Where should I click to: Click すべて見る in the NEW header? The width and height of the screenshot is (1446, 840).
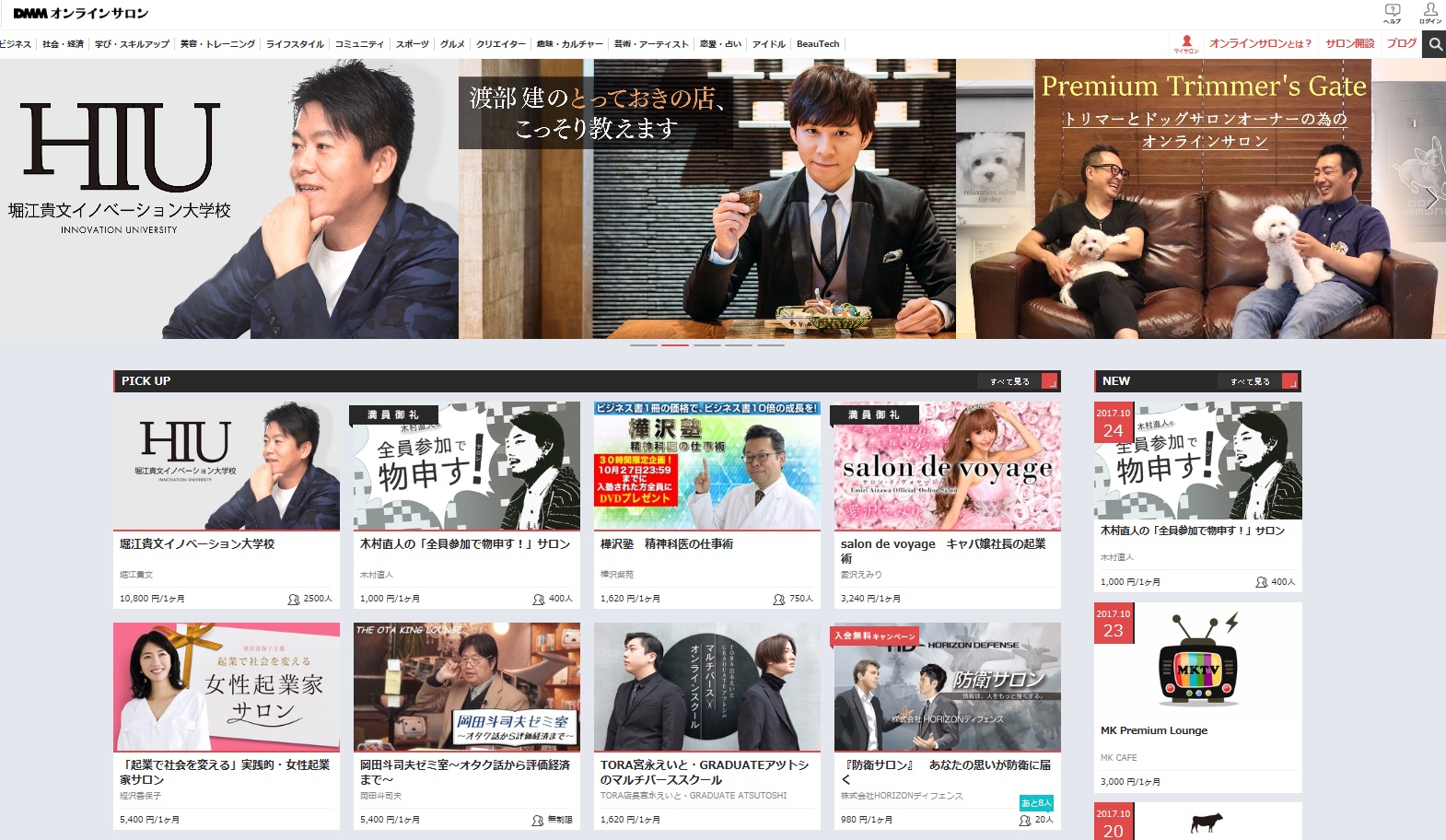coord(1250,381)
